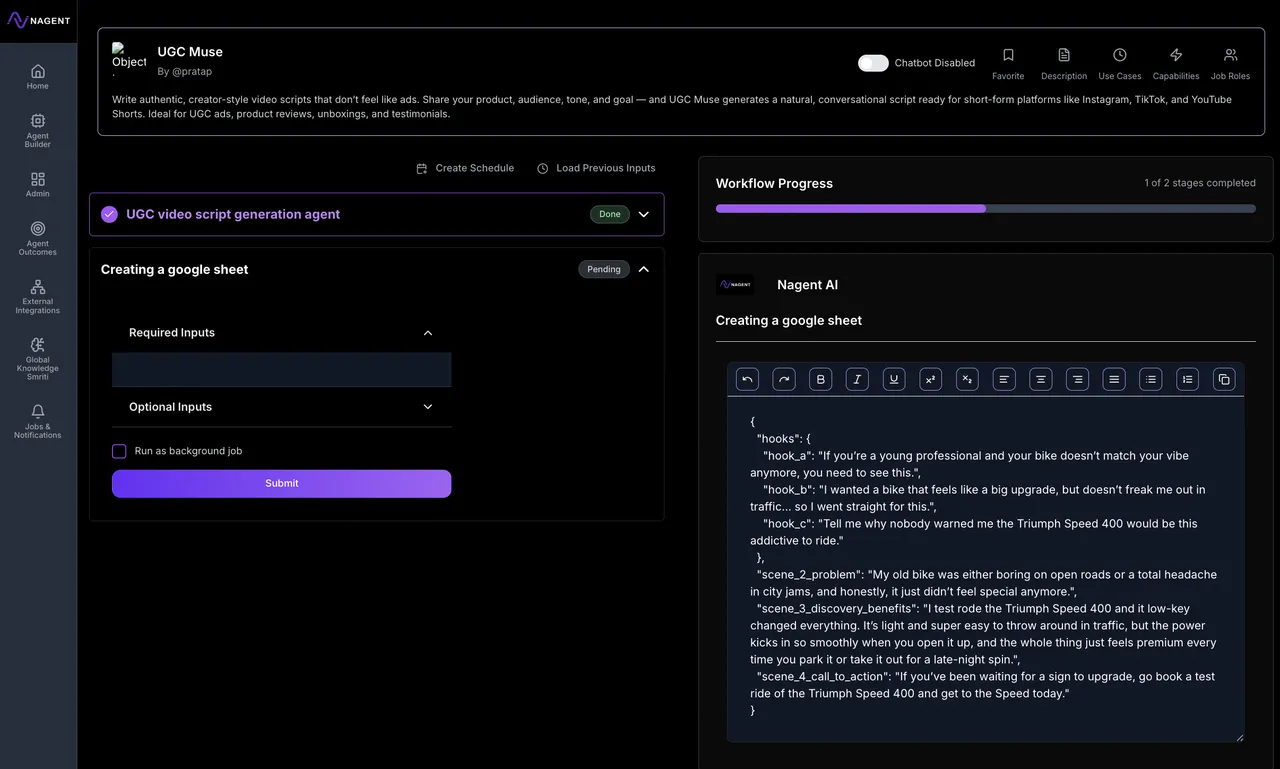Screen dimensions: 1280x769
Task: Open the Job Roles tab
Action: coord(1230,63)
